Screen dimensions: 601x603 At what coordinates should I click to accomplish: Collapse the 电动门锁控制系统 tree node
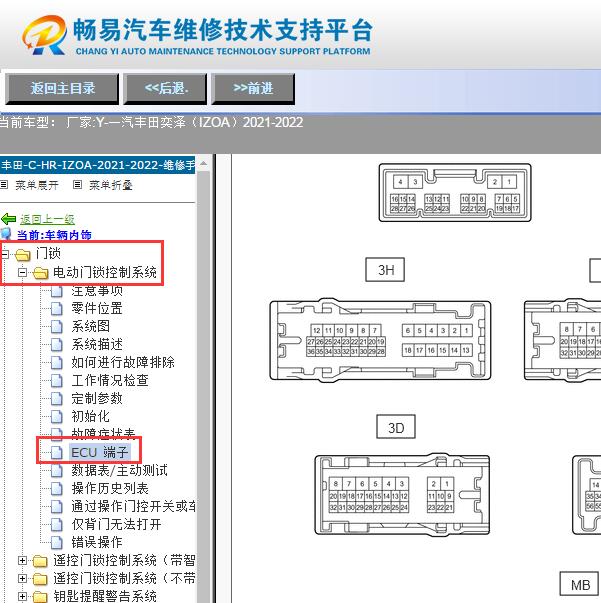point(22,273)
